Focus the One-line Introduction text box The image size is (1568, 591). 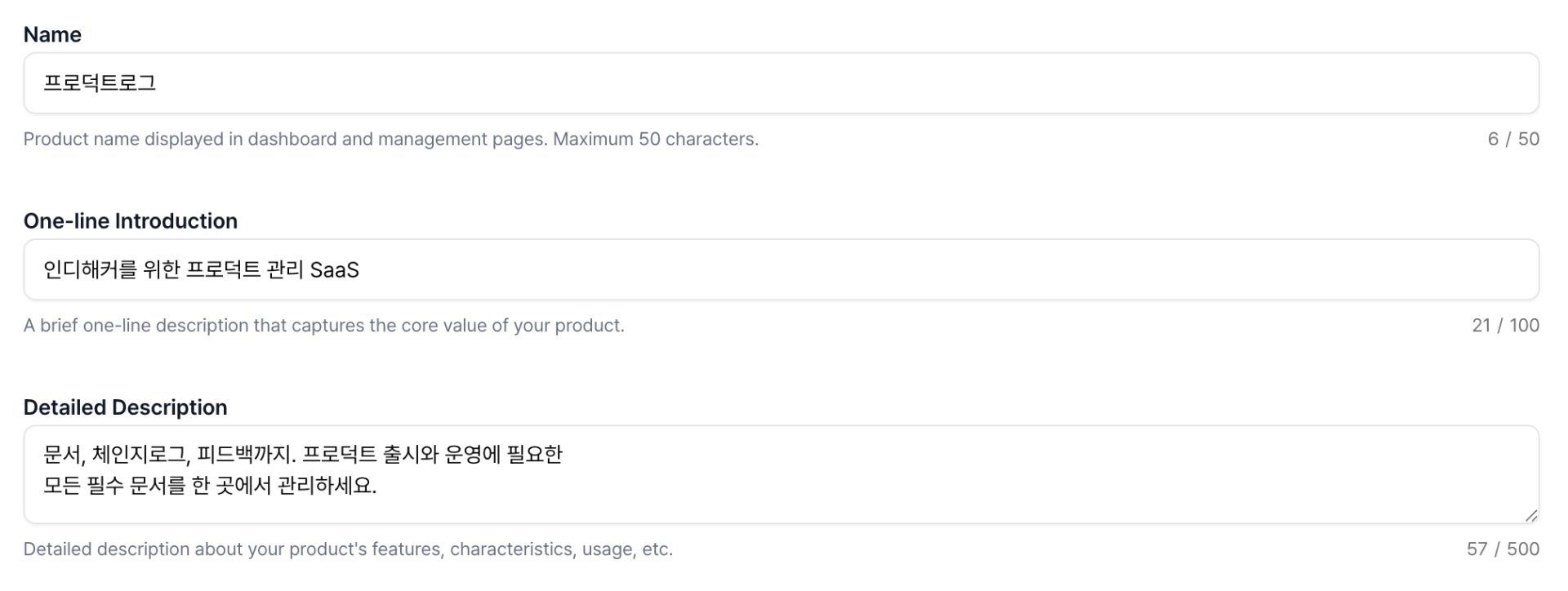click(781, 269)
